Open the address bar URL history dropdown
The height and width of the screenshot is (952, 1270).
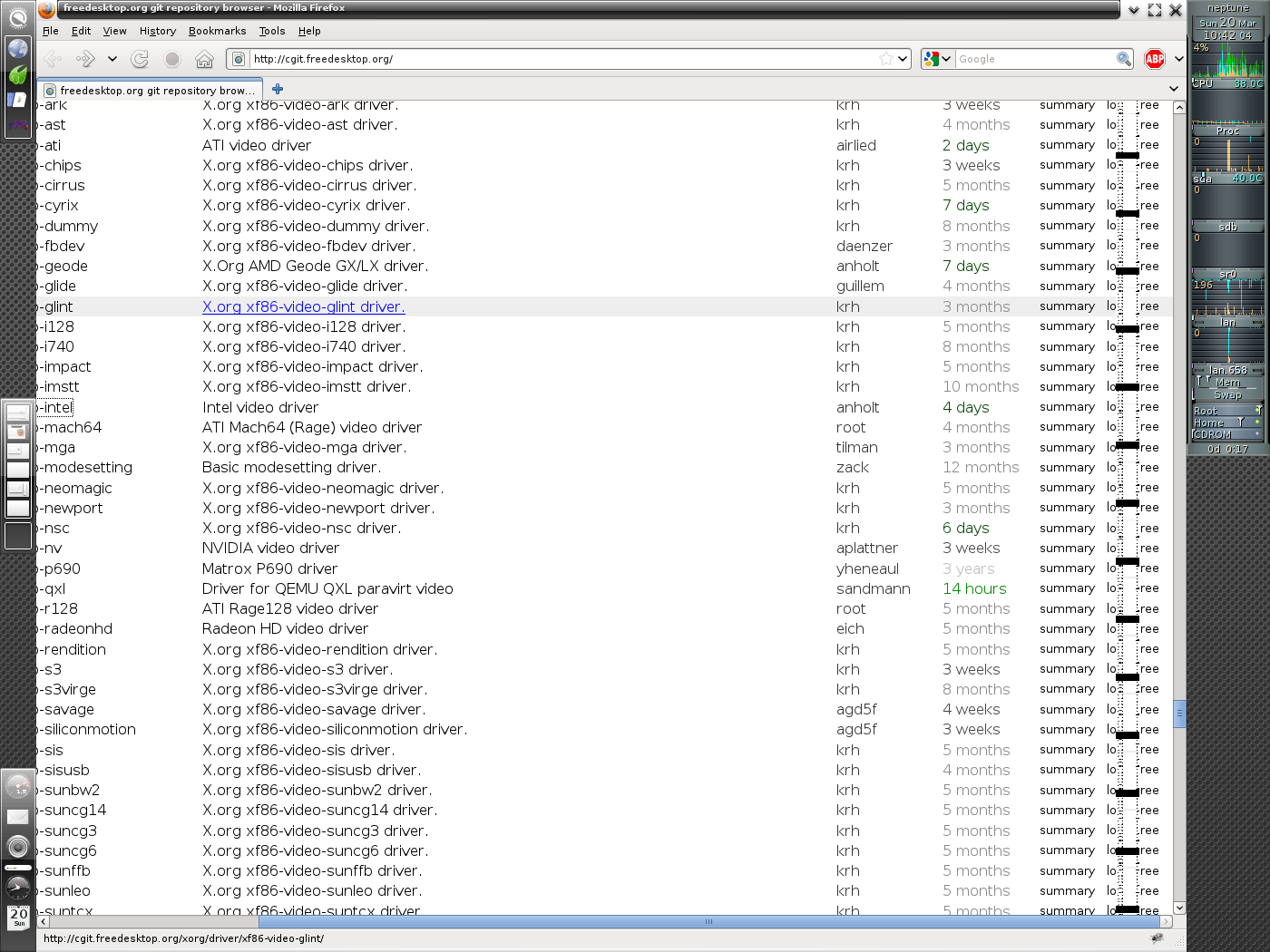[903, 59]
